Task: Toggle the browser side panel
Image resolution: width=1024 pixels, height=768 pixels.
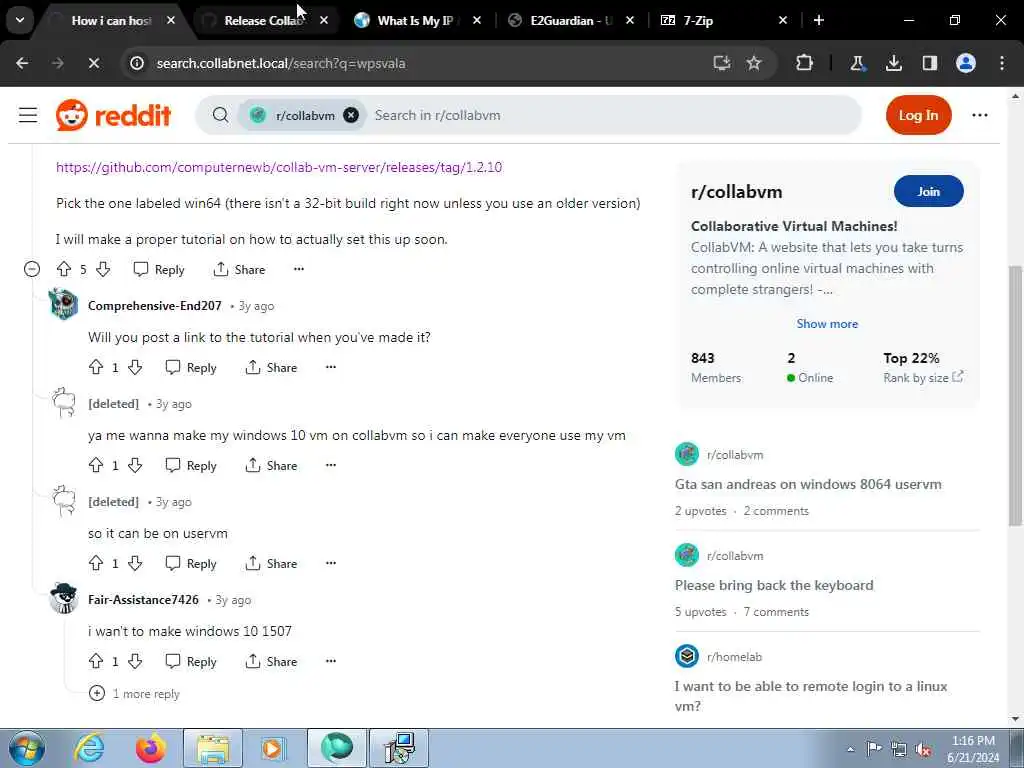Action: [x=929, y=63]
